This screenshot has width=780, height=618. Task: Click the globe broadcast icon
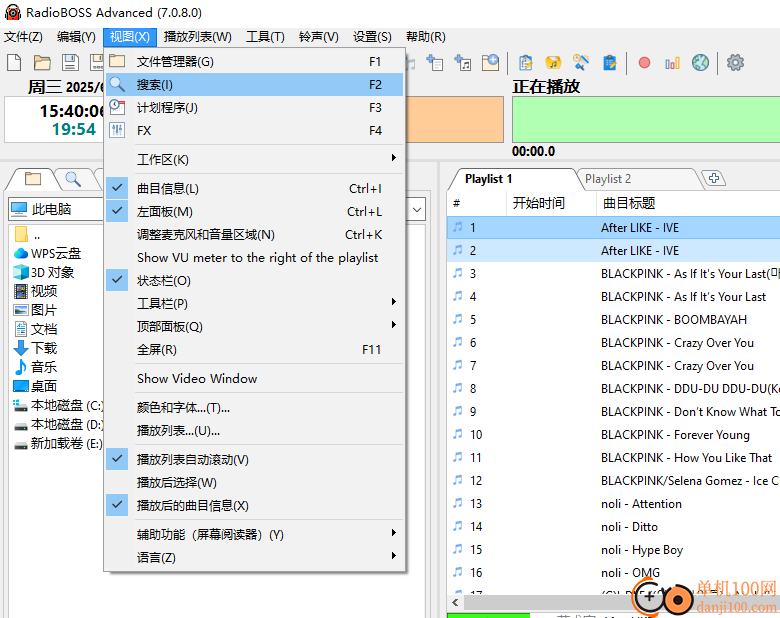700,63
